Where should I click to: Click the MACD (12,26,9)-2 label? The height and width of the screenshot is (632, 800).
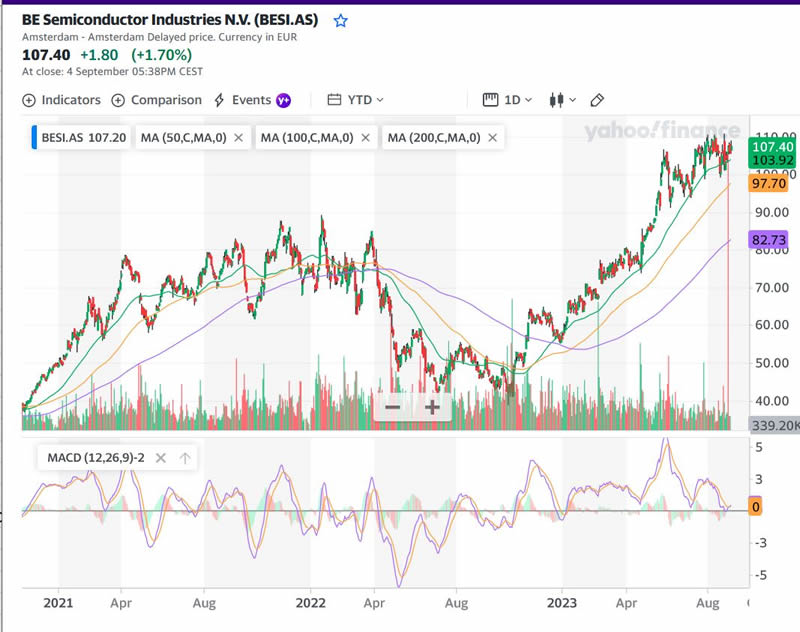(x=95, y=458)
